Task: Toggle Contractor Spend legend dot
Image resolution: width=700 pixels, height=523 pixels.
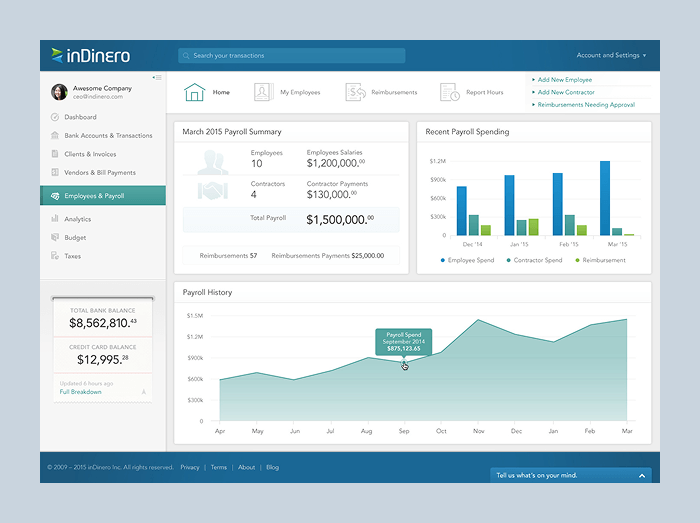Action: (x=508, y=260)
